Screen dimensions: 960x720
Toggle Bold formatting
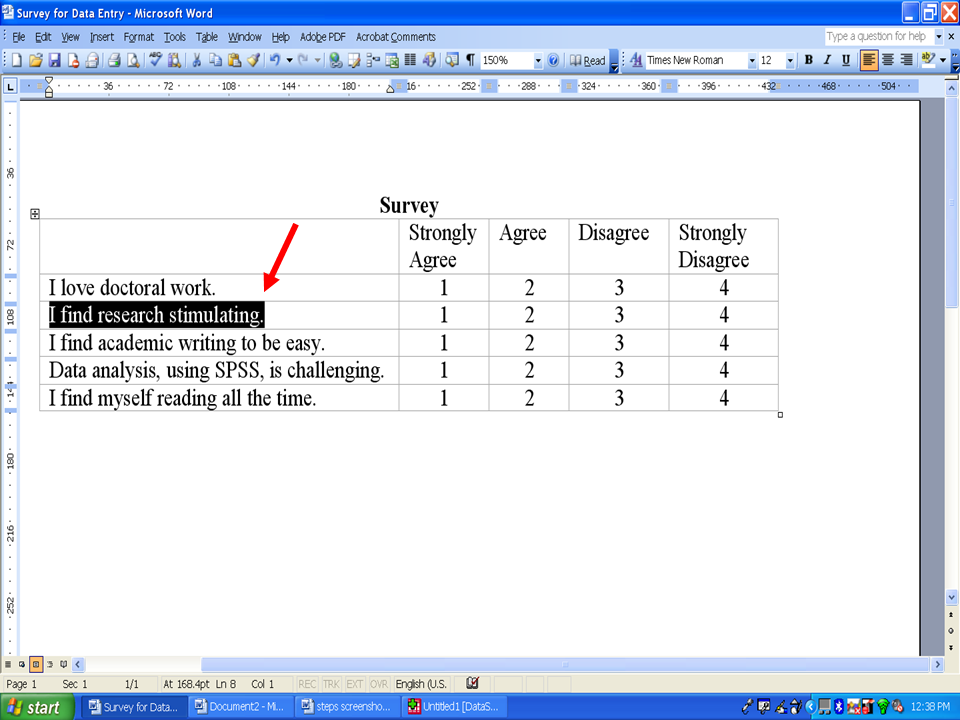808,60
